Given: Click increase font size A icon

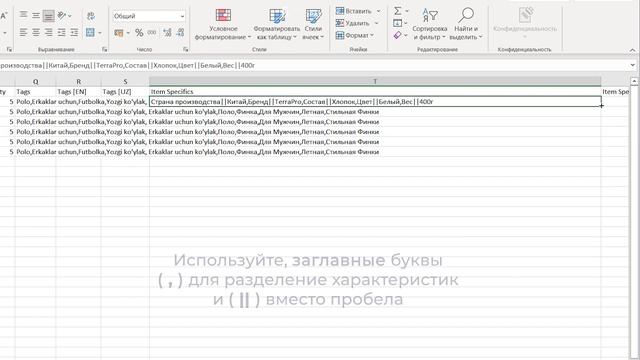Looking at the screenshot, I should (x=4, y=16).
